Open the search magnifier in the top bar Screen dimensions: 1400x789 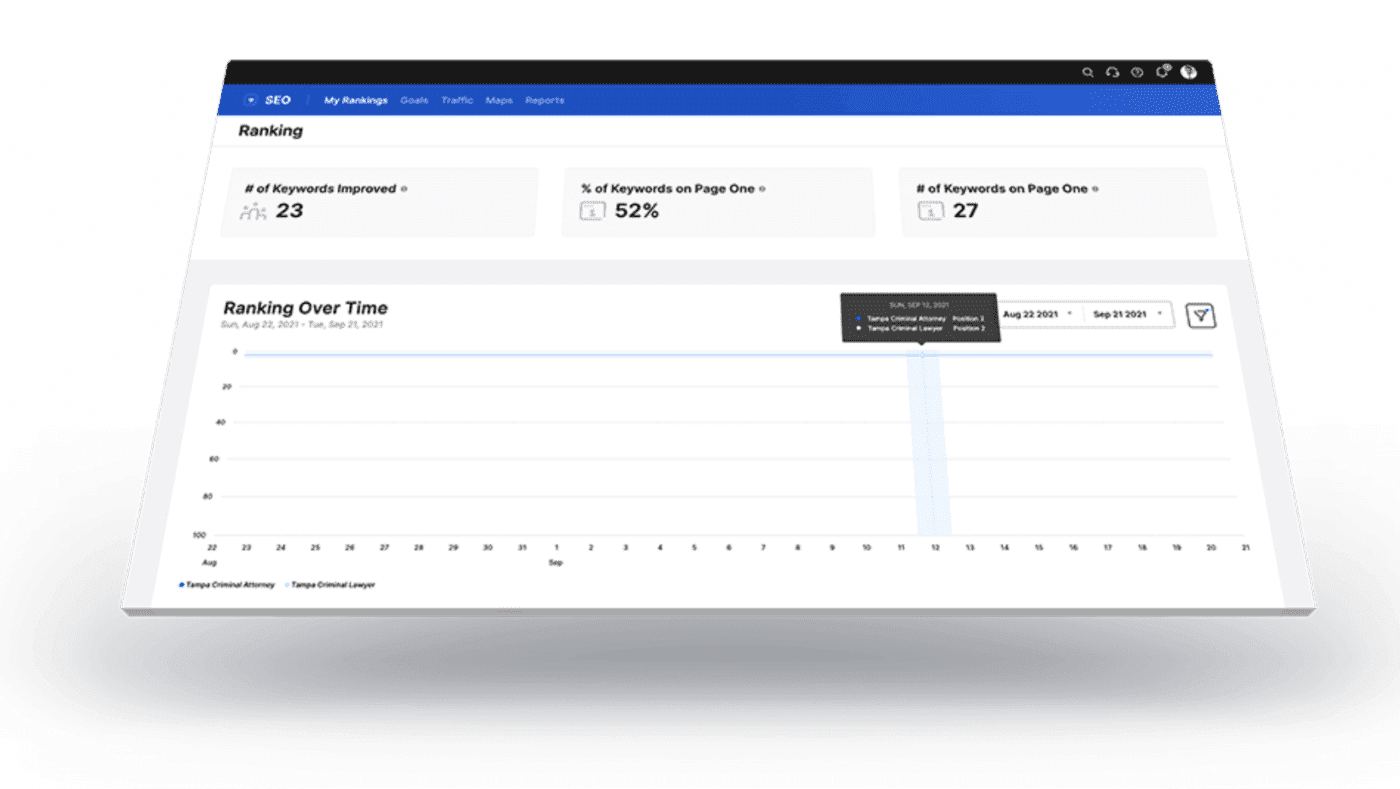pyautogui.click(x=1089, y=72)
